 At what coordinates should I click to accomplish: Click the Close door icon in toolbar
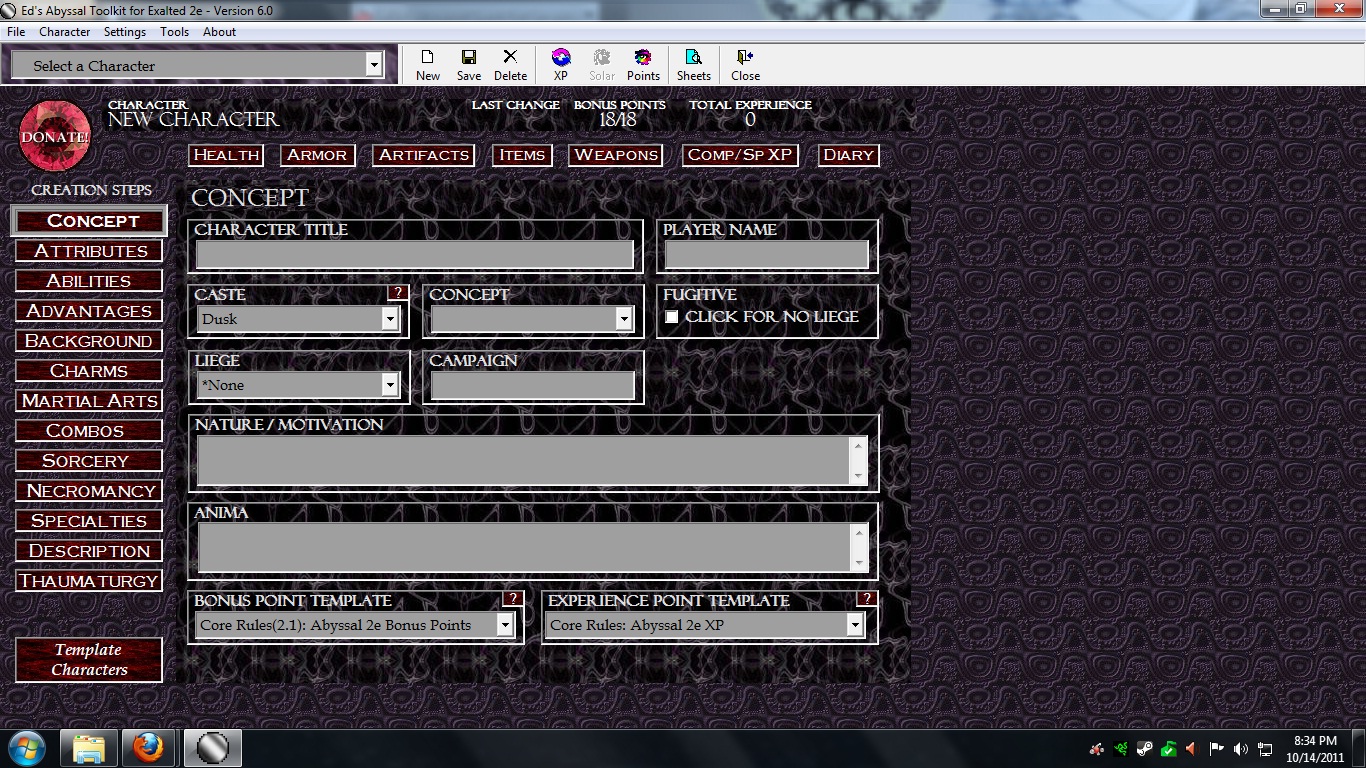[x=745, y=65]
